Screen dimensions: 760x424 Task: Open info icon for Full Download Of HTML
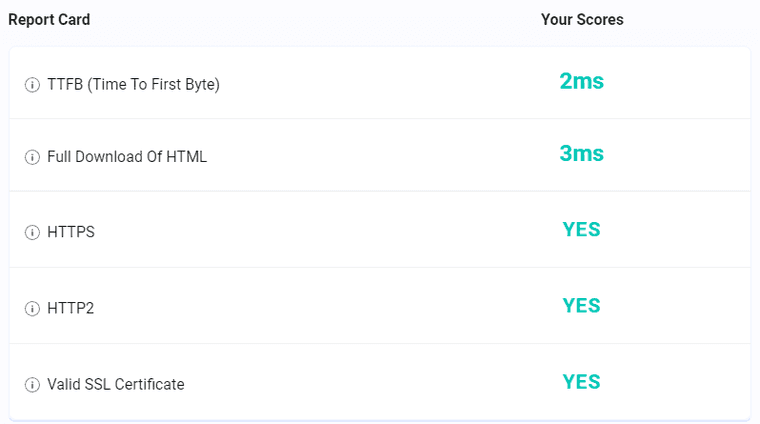(32, 157)
